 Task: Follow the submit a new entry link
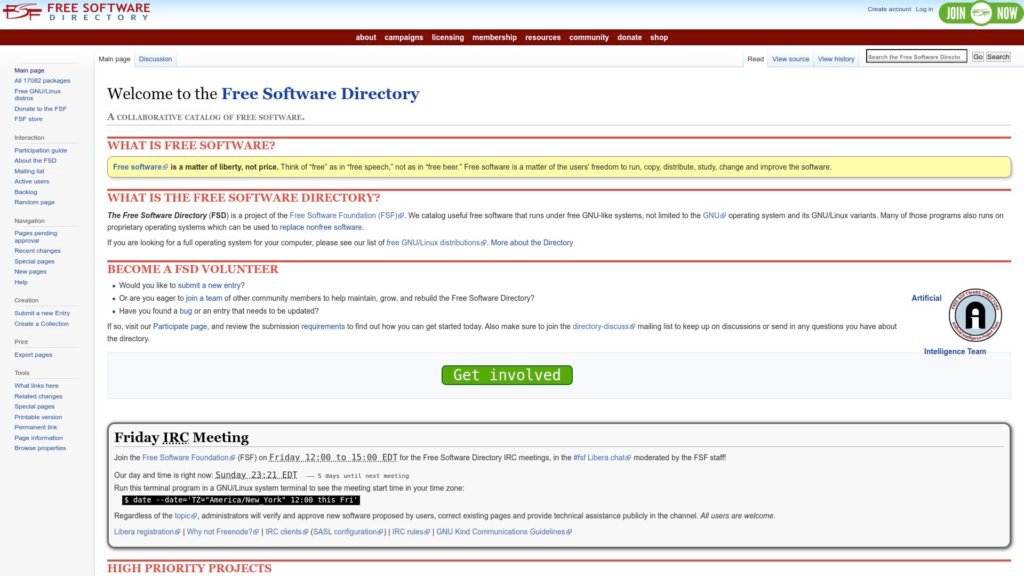click(209, 285)
